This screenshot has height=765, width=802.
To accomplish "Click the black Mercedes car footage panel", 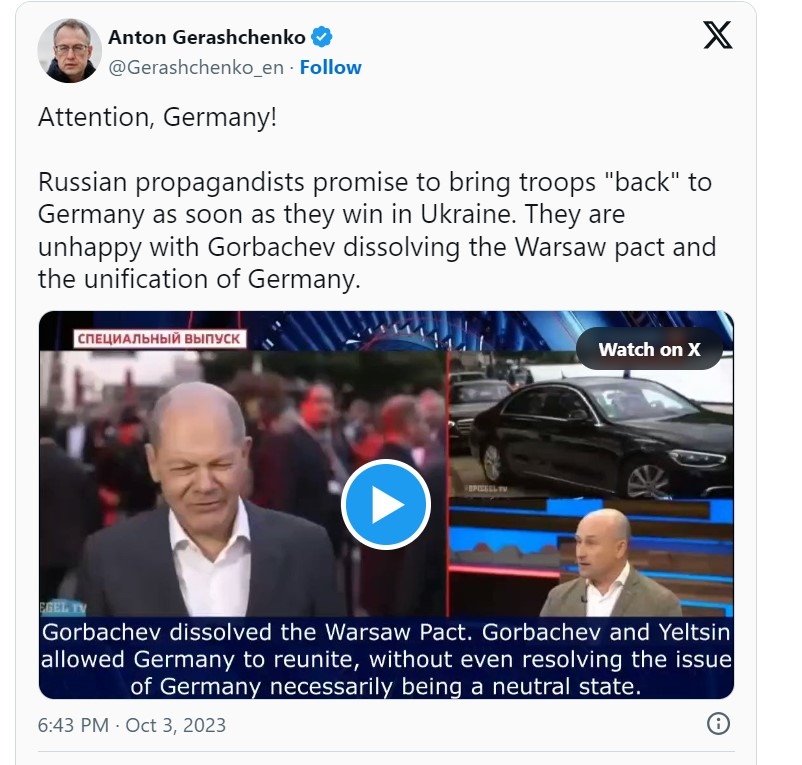I will 591,424.
